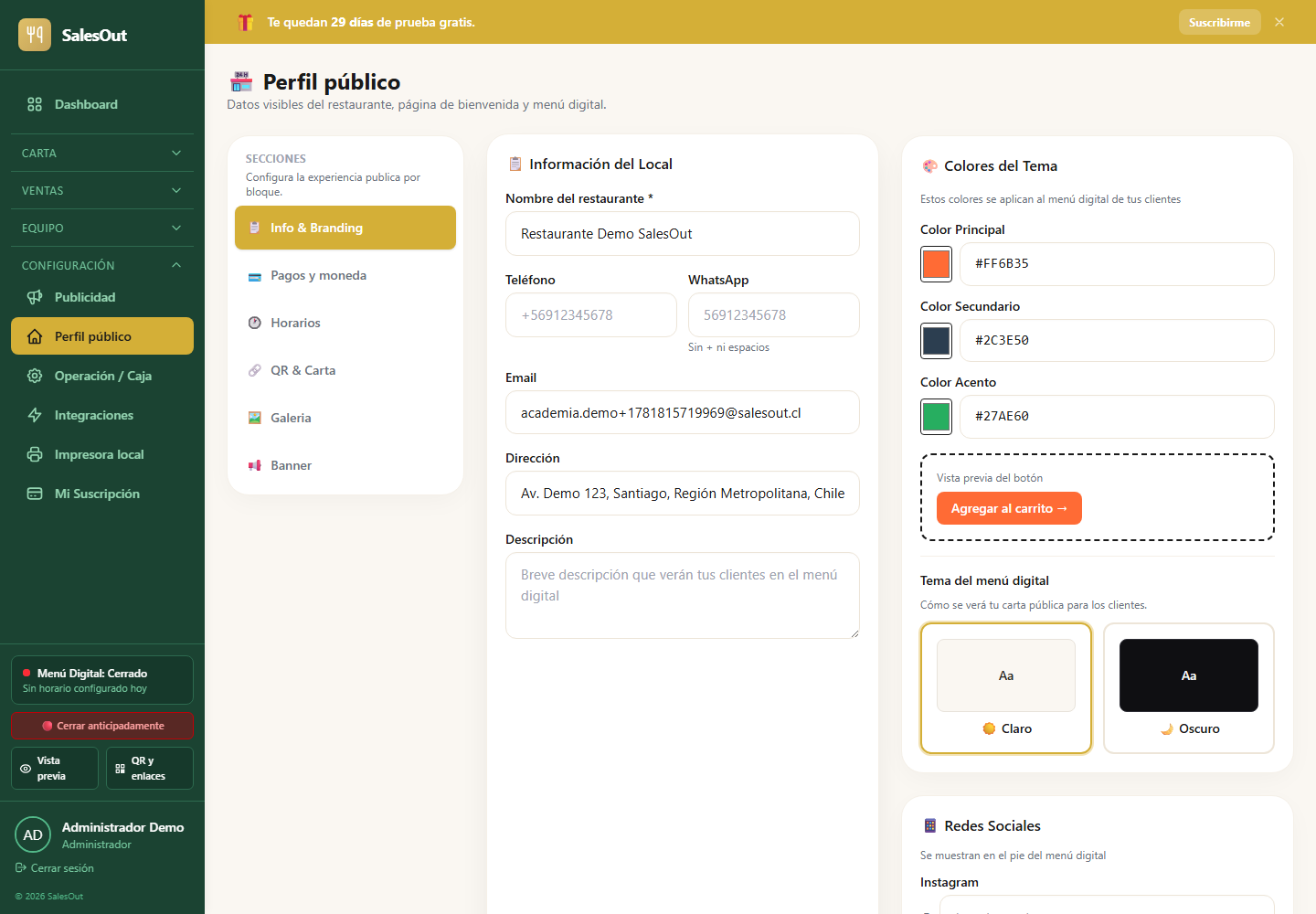The width and height of the screenshot is (1316, 914).
Task: Go to Mi Suscripción page
Action: [102, 494]
